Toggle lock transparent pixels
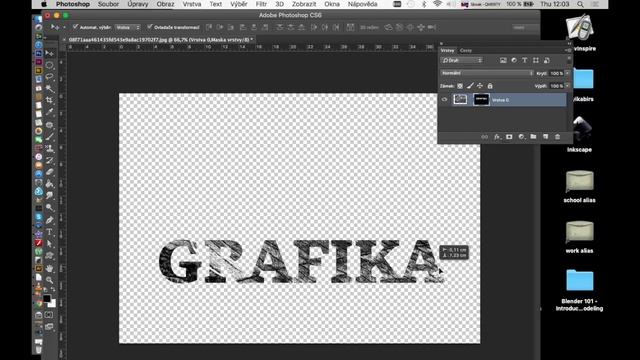Viewport: 640px width, 360px height. [x=460, y=86]
